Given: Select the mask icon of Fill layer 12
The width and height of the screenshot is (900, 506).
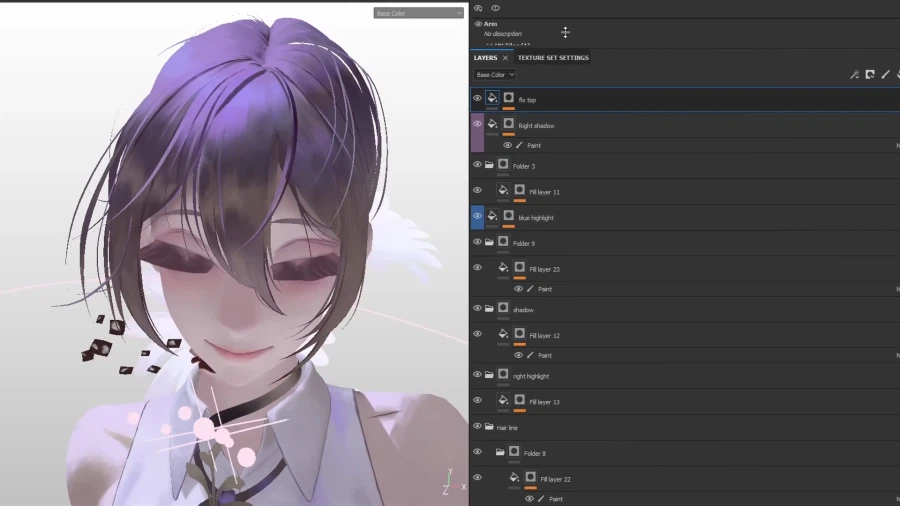Looking at the screenshot, I should coord(519,334).
